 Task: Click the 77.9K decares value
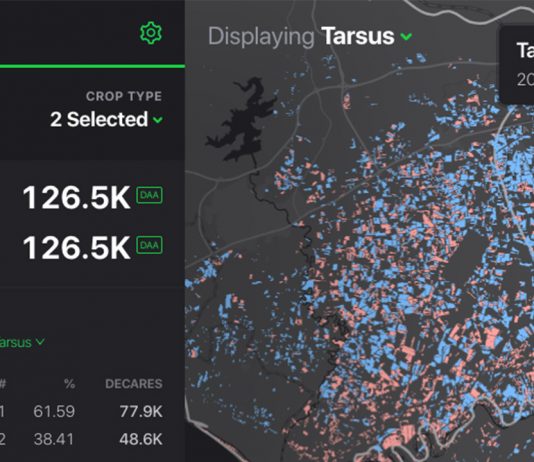pos(141,411)
